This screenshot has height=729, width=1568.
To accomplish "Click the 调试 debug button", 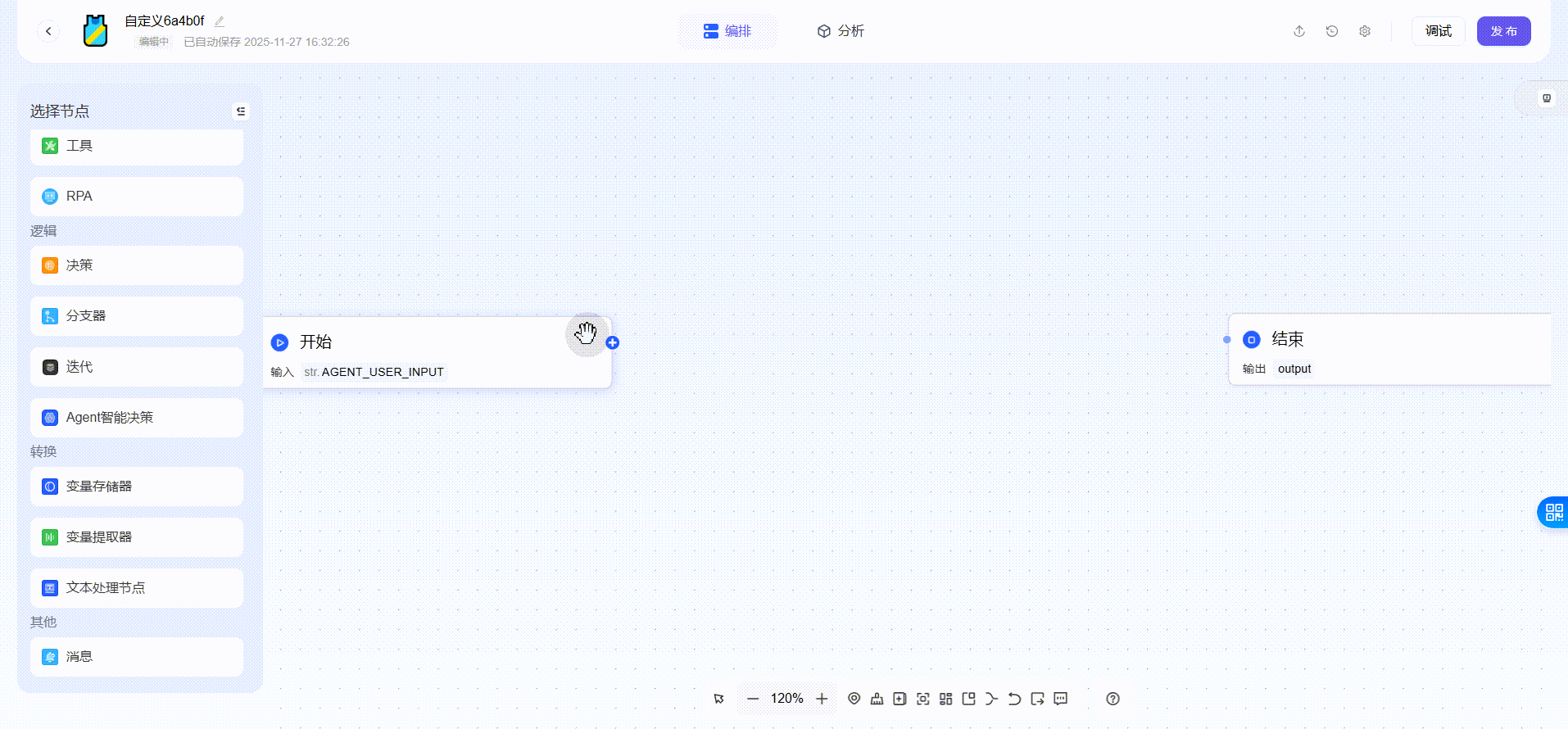I will [1438, 31].
